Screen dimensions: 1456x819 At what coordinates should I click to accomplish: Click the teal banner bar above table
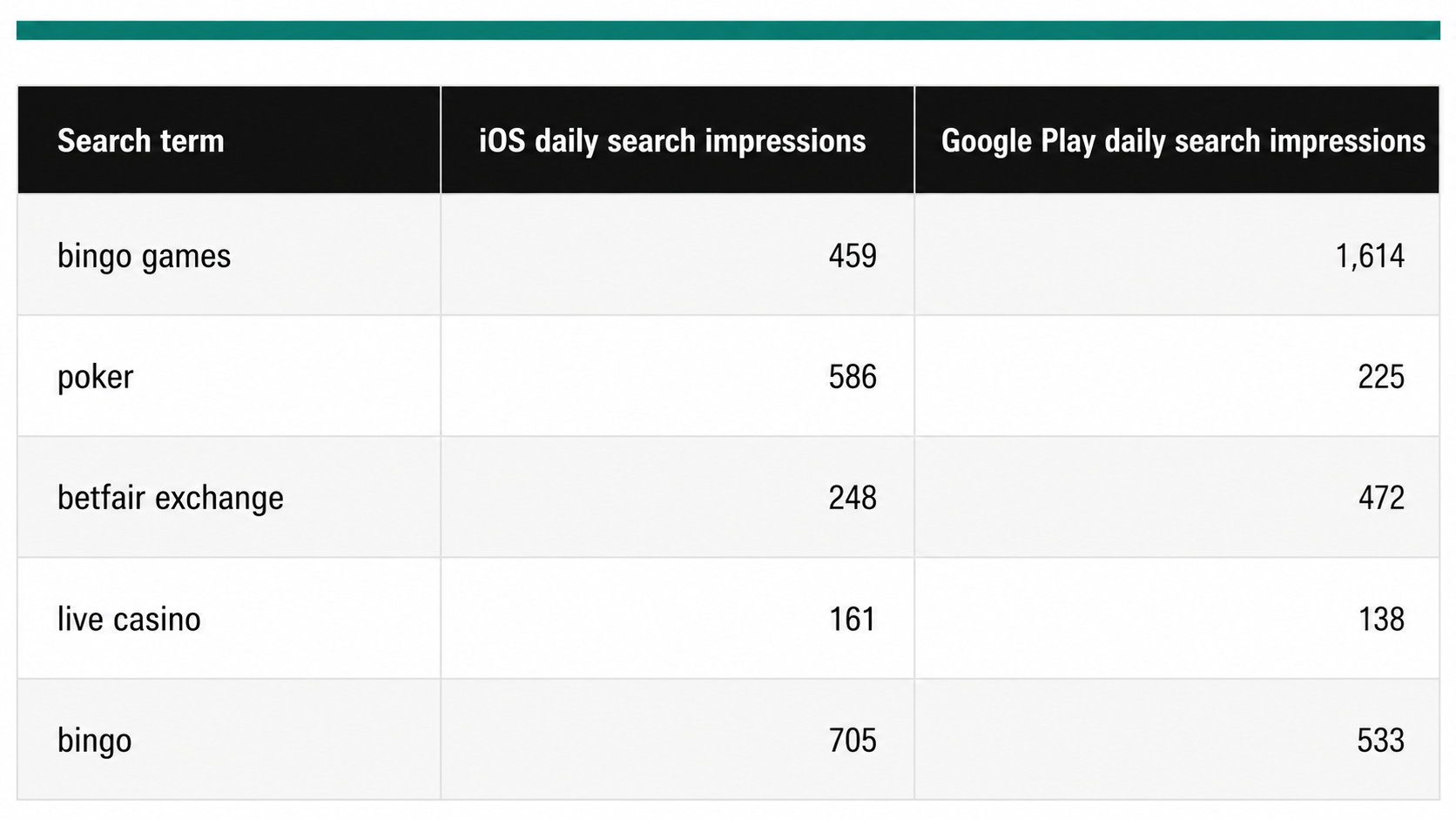click(728, 30)
